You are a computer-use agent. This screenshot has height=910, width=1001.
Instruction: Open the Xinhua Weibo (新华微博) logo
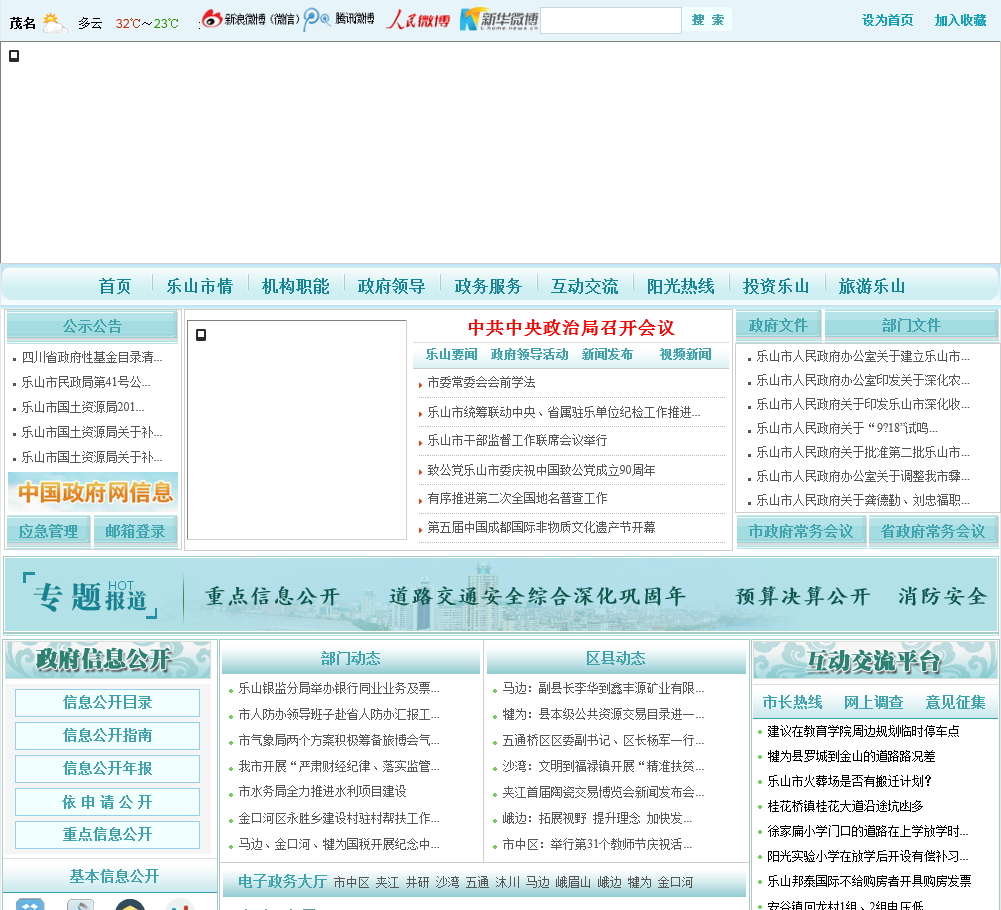coord(499,19)
